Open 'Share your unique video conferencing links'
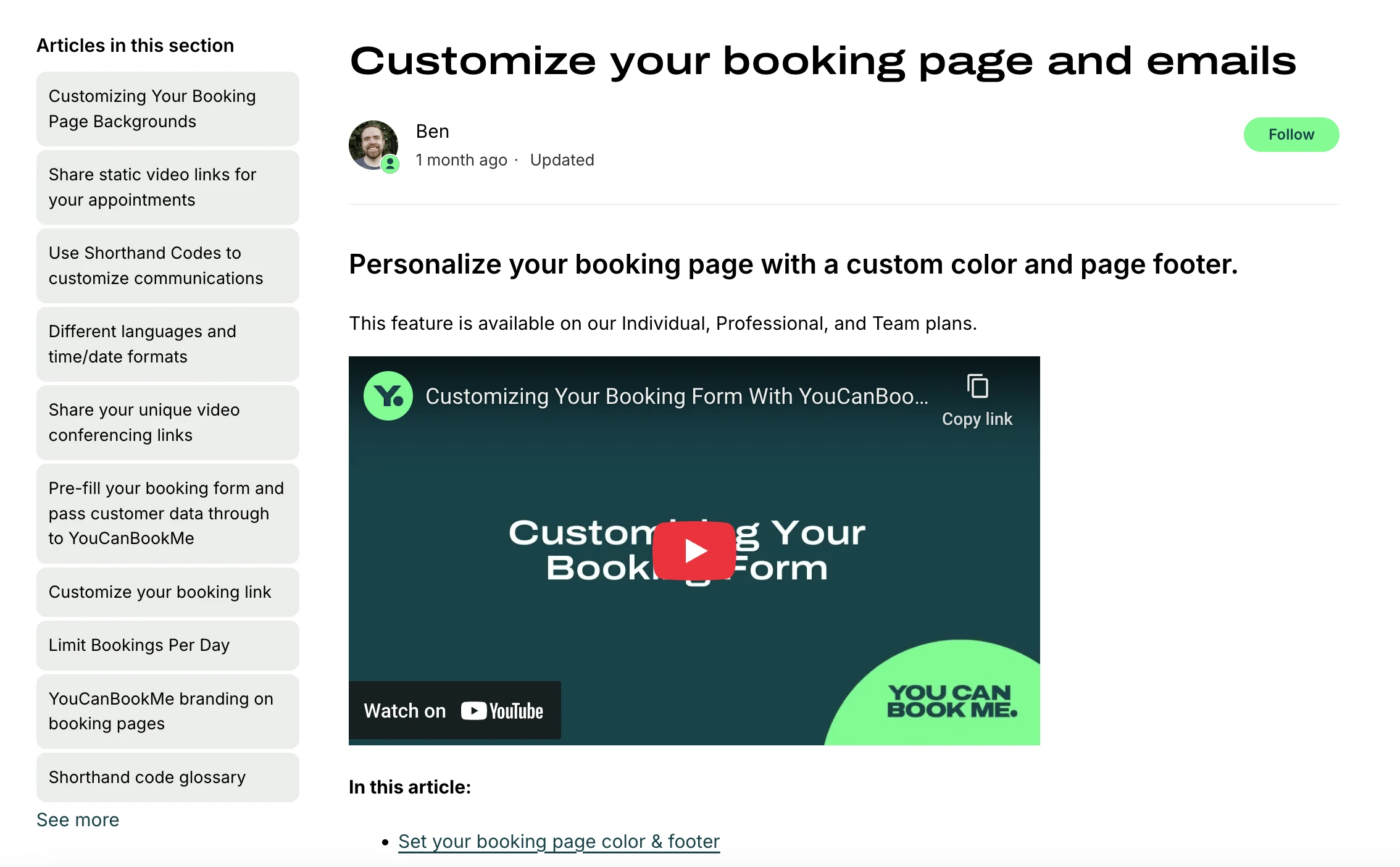Viewport: 1400px width, 867px height. coord(168,422)
